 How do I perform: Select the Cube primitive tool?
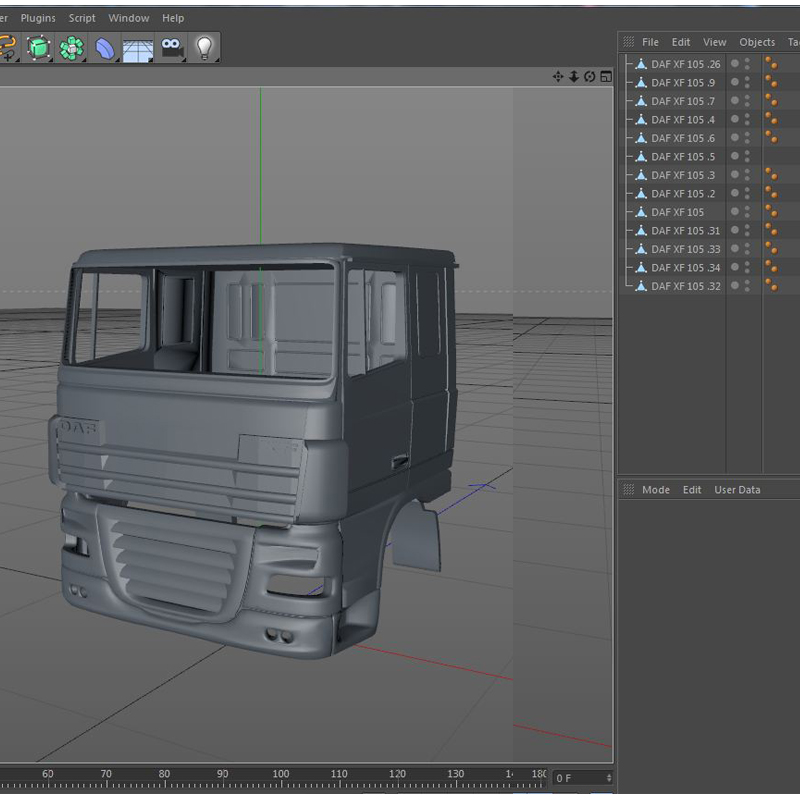coord(38,47)
